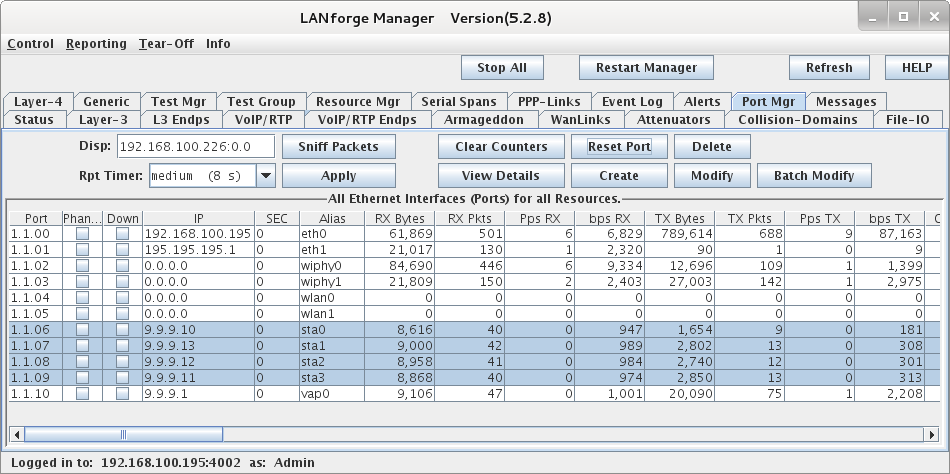Click the Reset Port button

point(619,147)
